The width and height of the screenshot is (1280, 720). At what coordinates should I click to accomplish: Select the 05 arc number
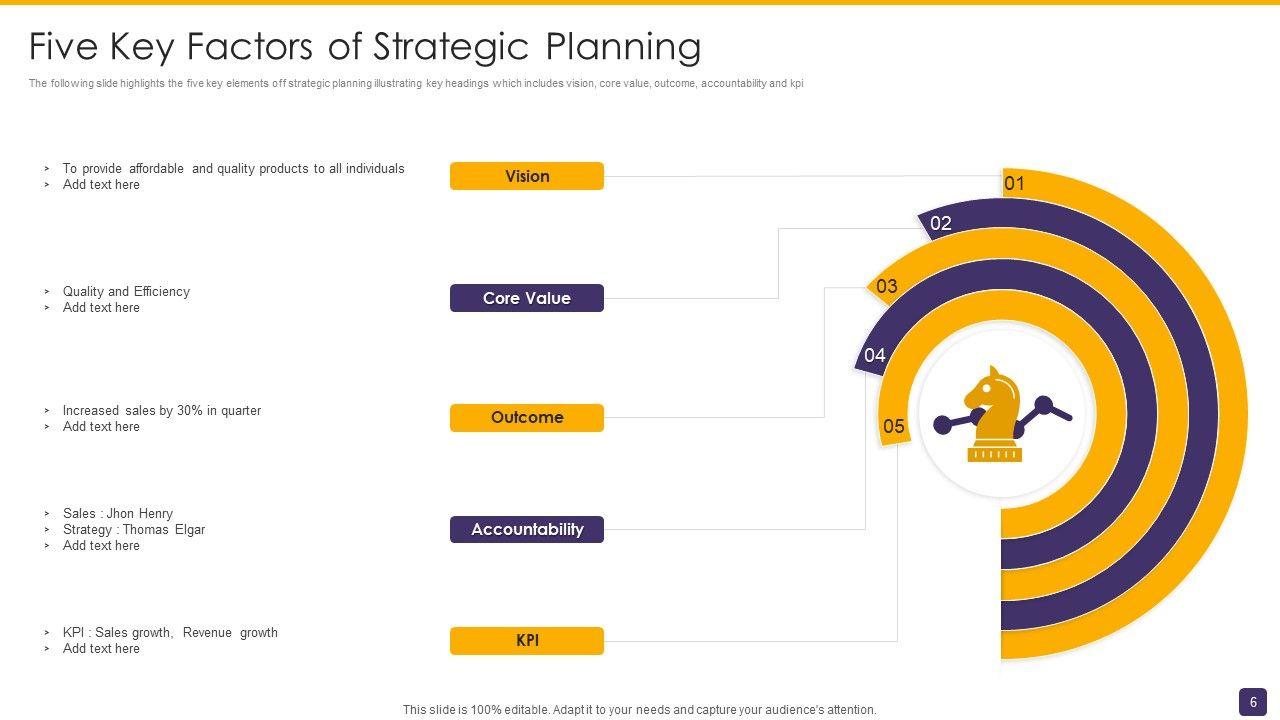point(894,427)
